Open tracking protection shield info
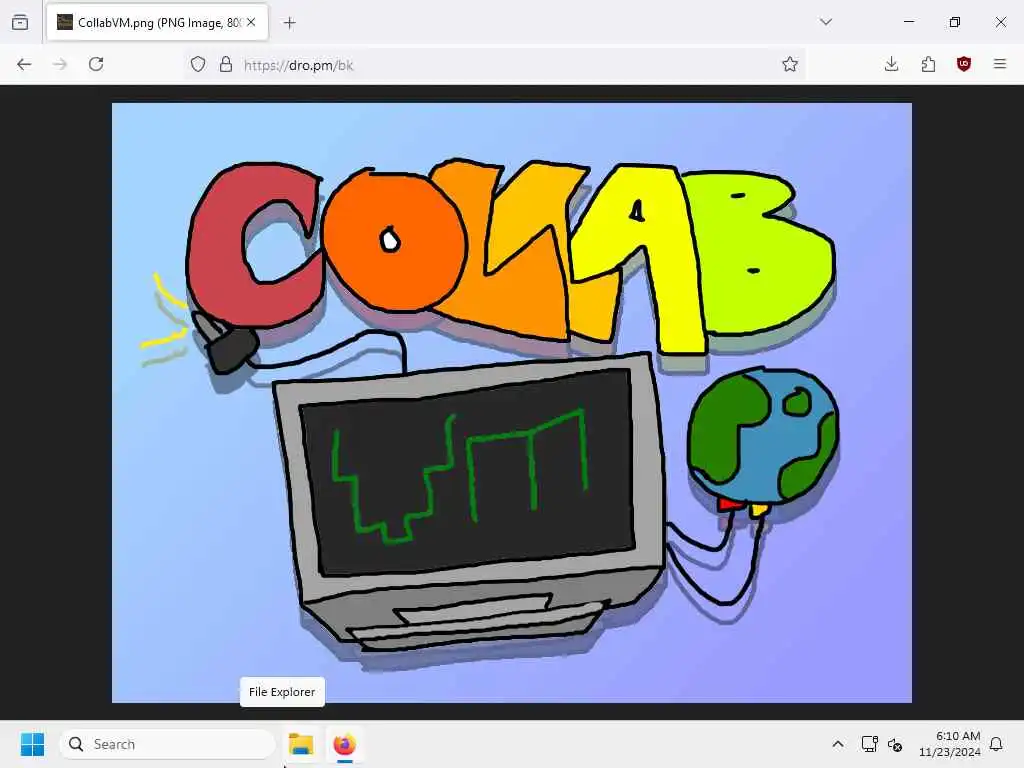1024x768 pixels. click(x=198, y=64)
